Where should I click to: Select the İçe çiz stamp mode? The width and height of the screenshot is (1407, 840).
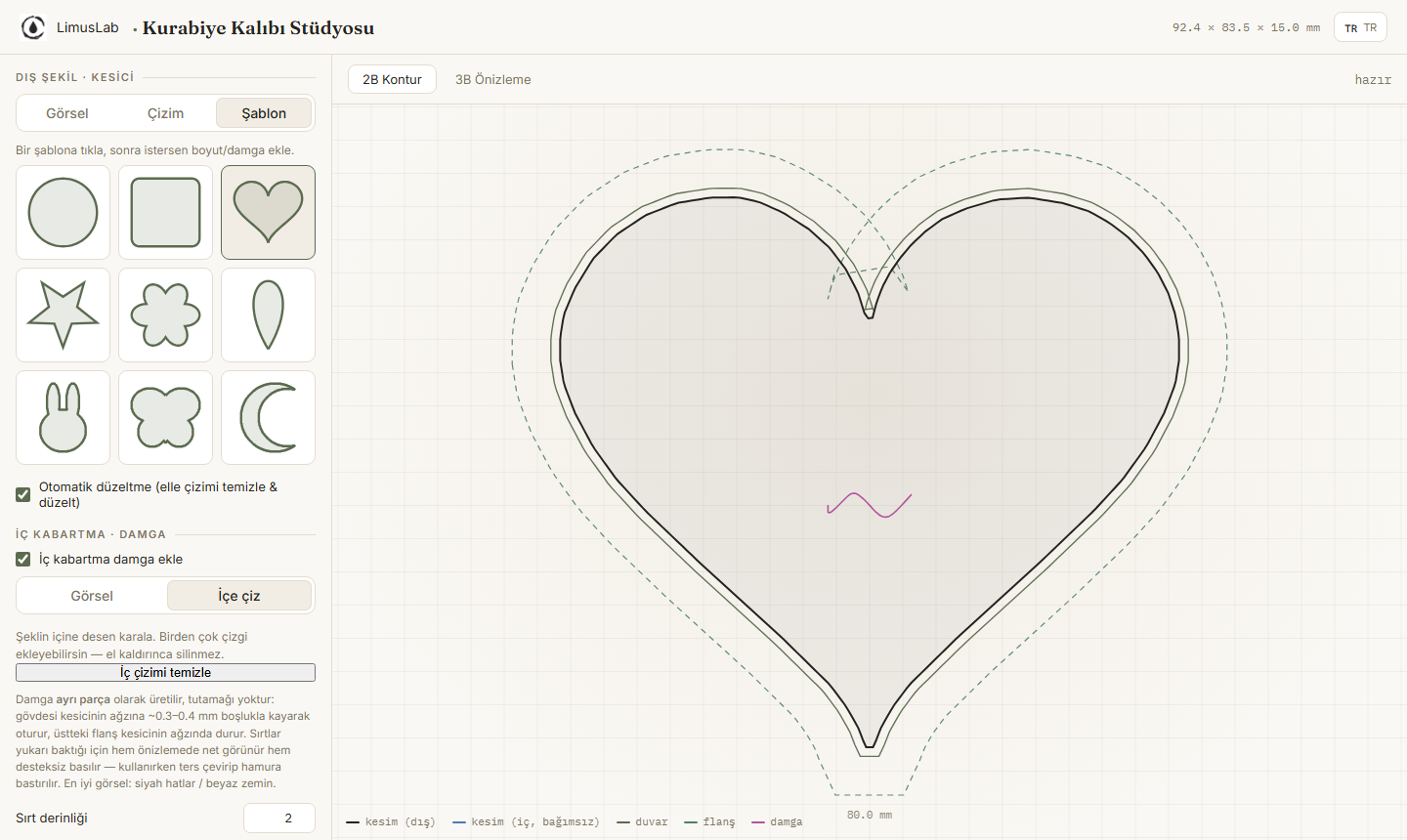239,596
